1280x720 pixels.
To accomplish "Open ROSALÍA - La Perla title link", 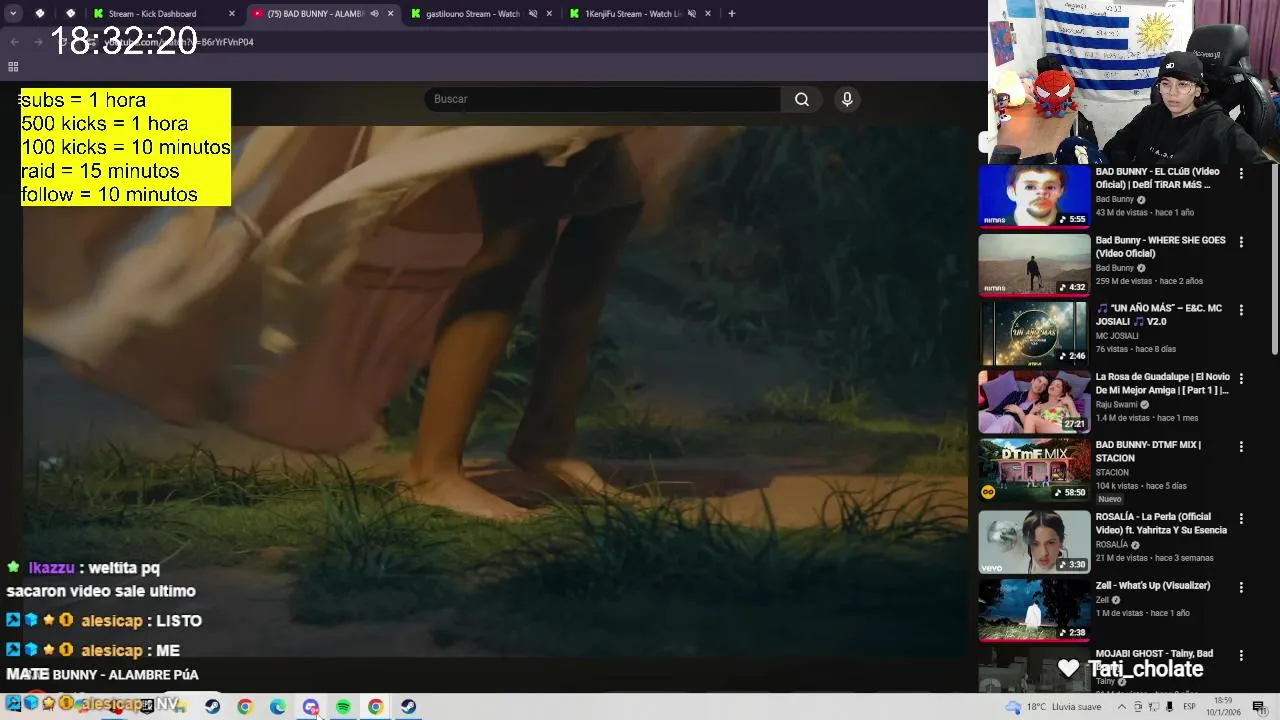I will tap(1161, 523).
